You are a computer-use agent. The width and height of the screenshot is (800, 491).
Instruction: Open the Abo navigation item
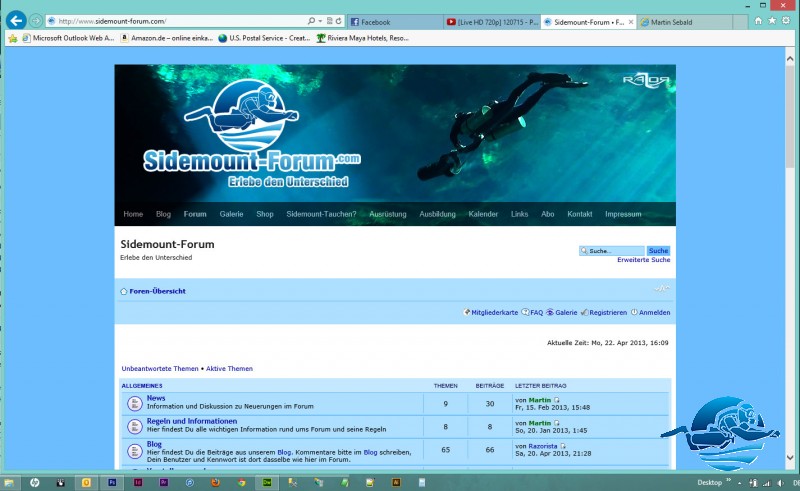547,214
